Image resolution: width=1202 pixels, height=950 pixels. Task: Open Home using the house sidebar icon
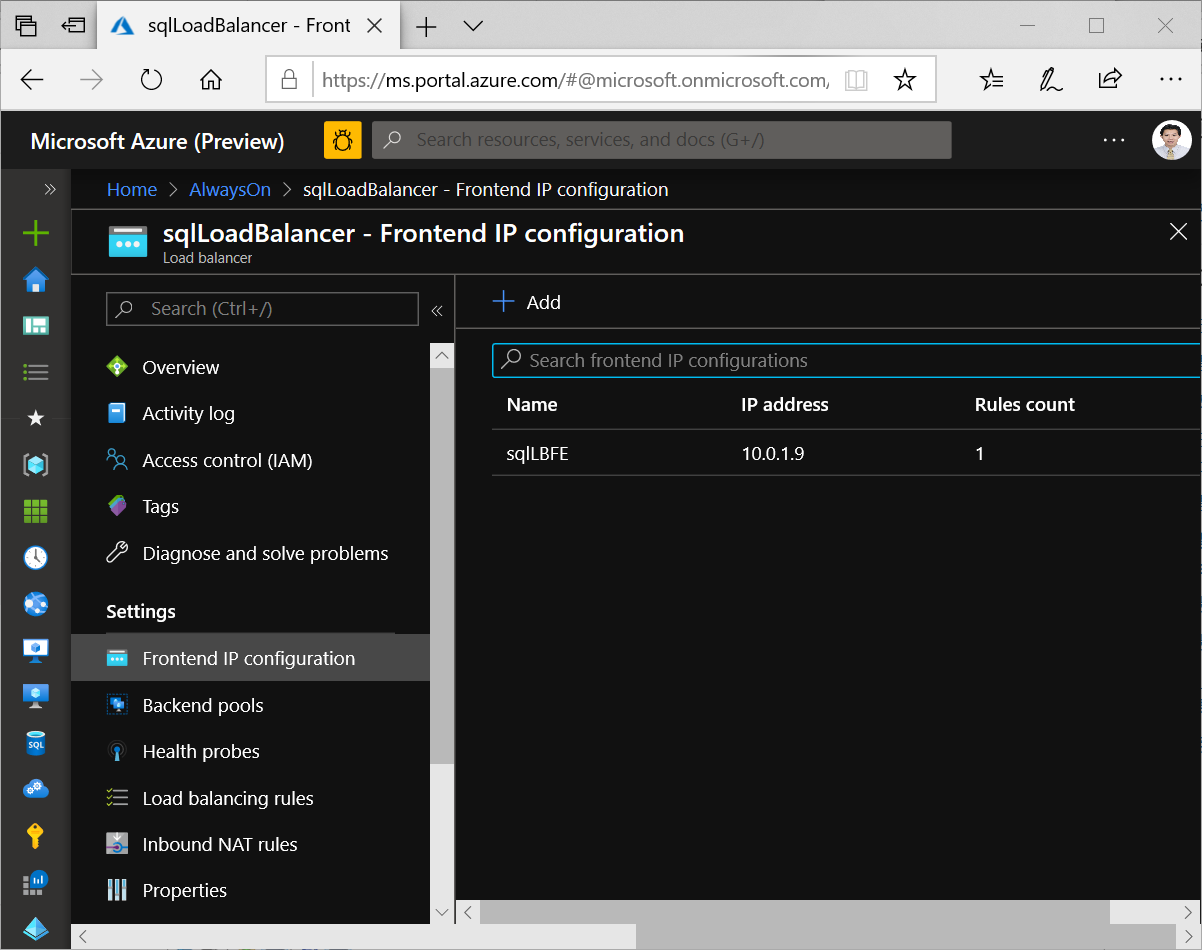click(x=36, y=281)
